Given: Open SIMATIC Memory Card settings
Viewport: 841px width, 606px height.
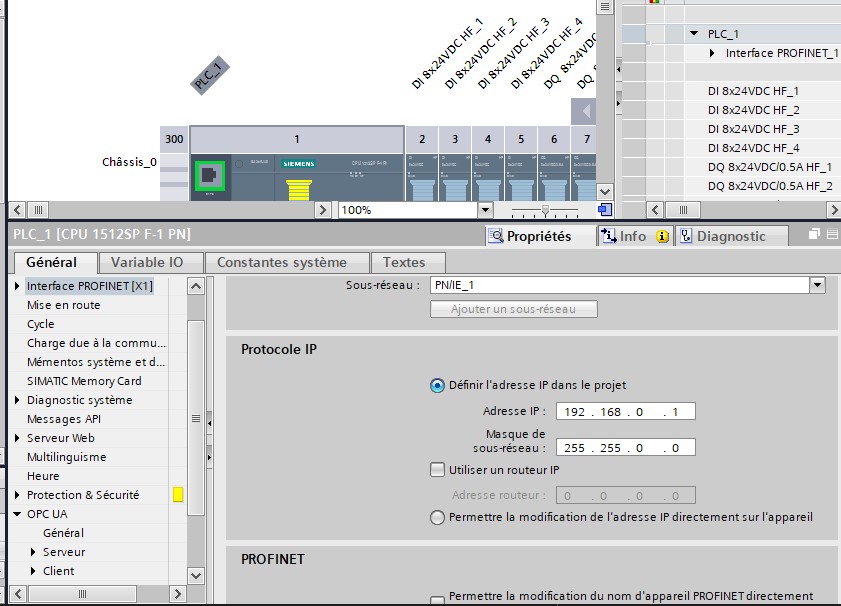Looking at the screenshot, I should tap(84, 381).
